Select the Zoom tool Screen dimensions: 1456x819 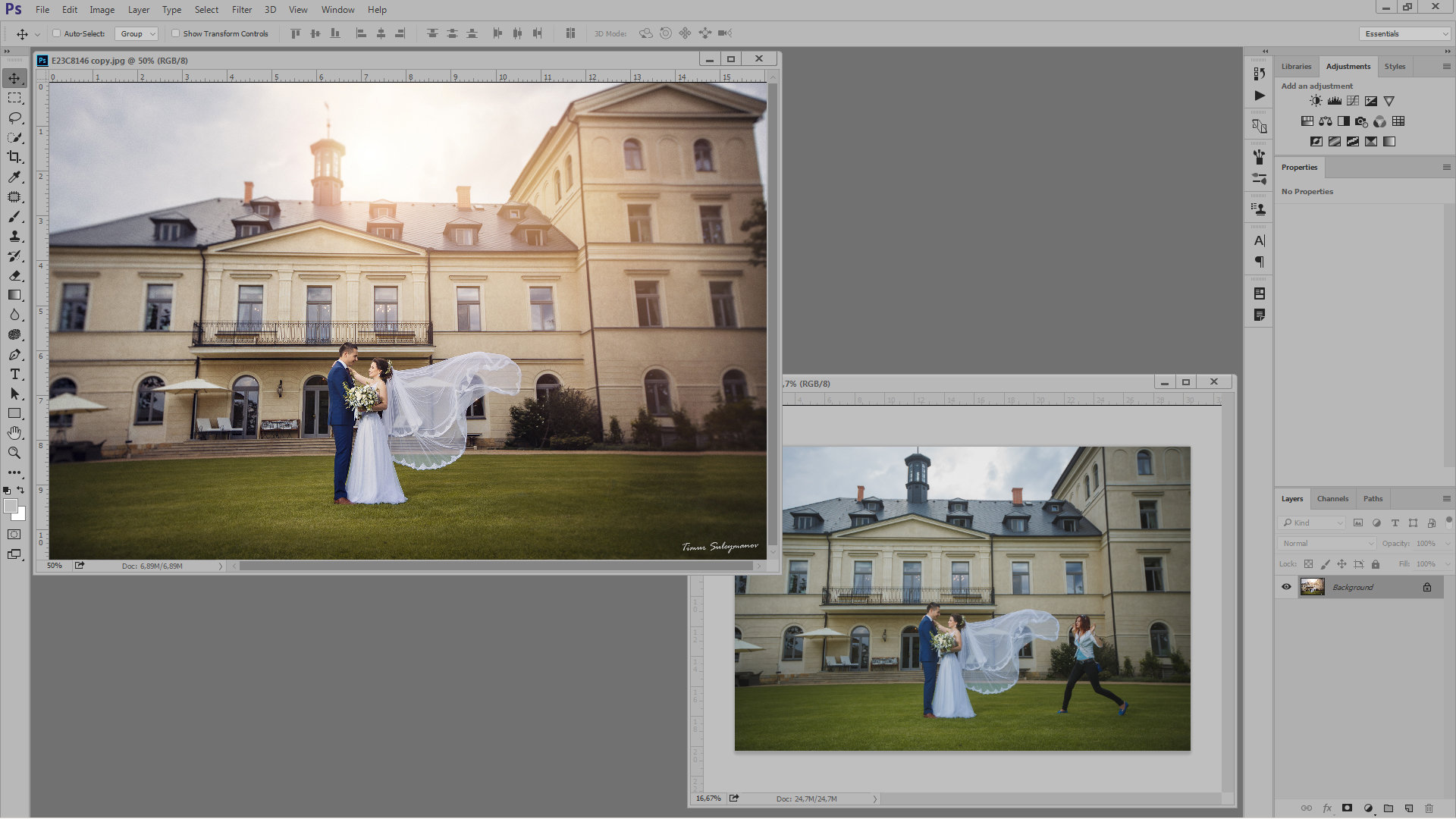[x=14, y=453]
